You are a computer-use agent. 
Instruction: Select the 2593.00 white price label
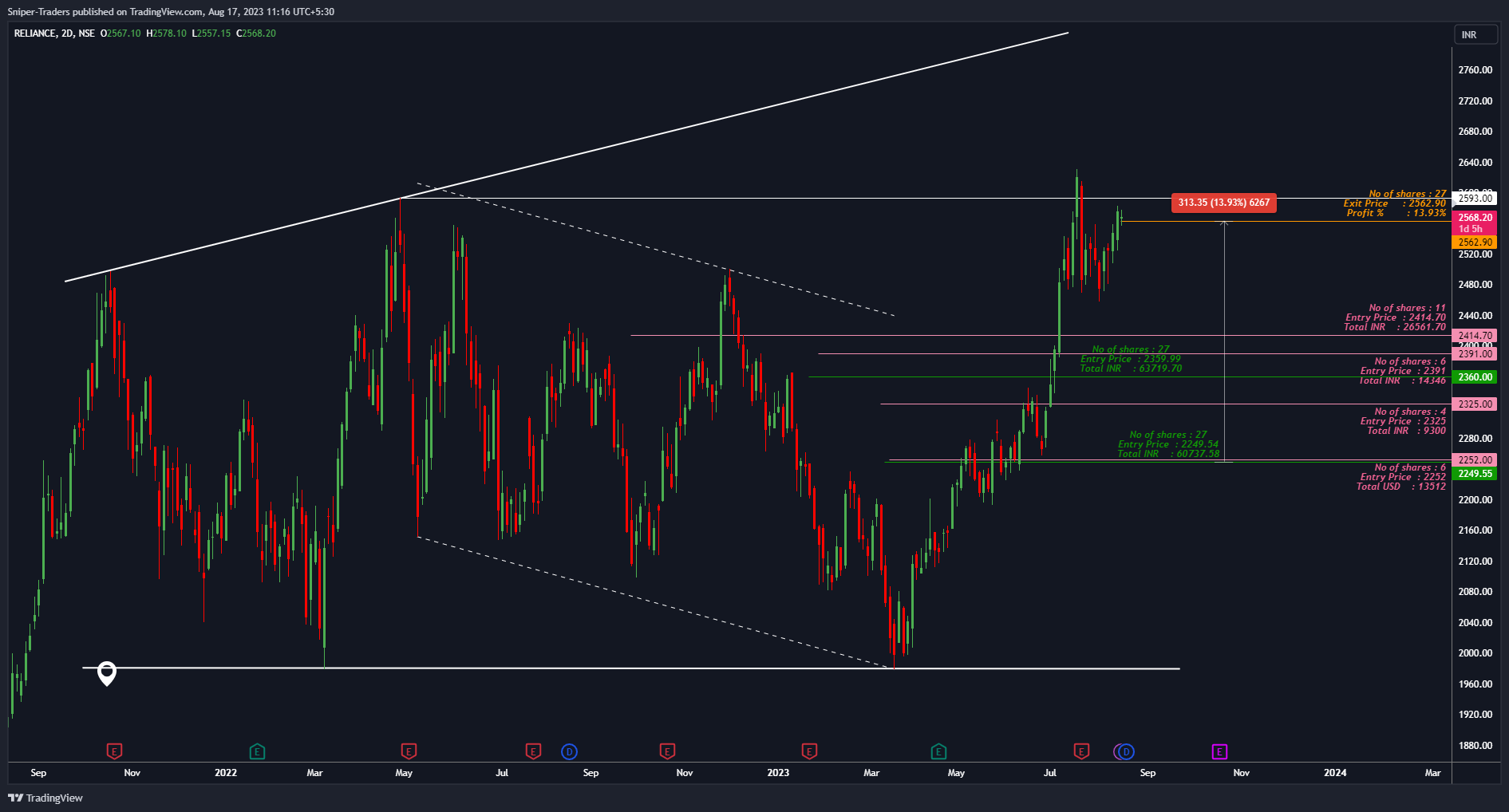click(x=1475, y=198)
